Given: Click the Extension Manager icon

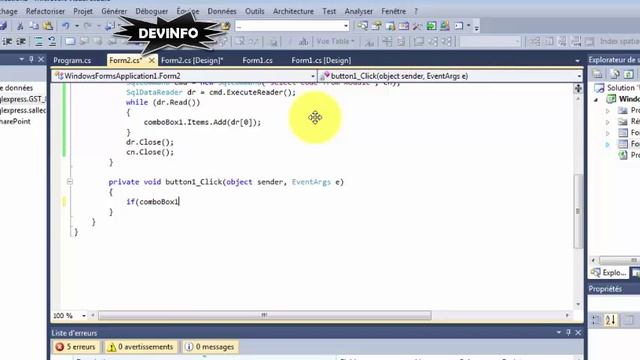Looking at the screenshot, I should click(x=445, y=26).
